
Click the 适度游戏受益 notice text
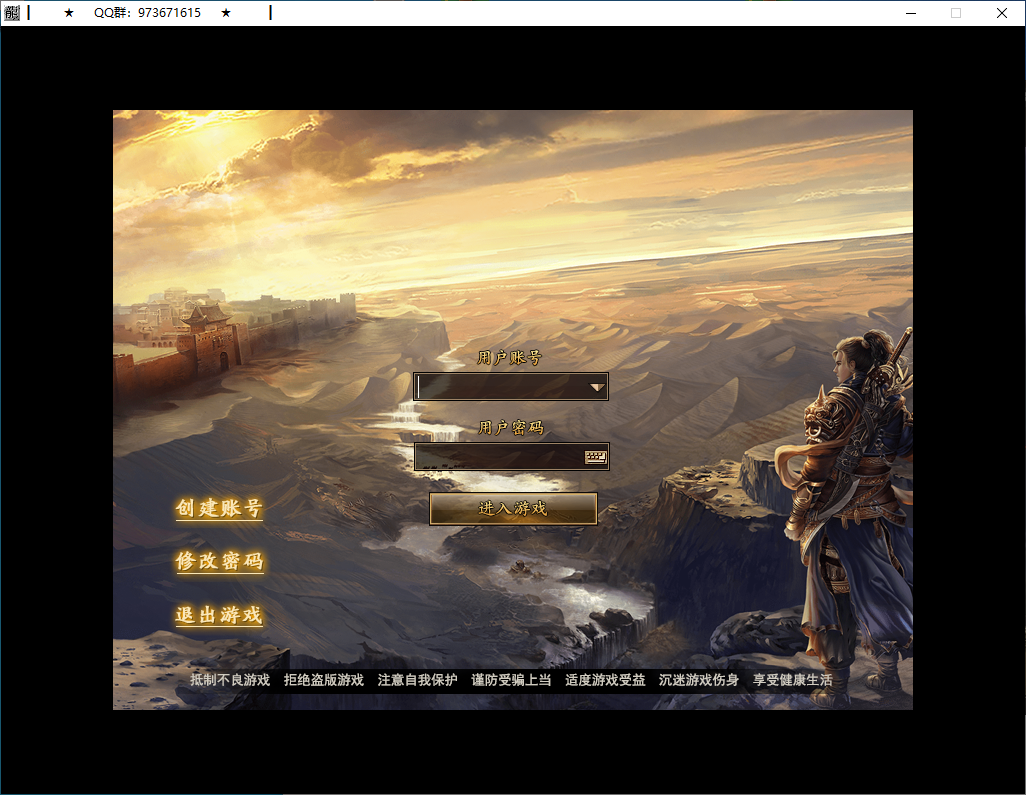click(605, 680)
